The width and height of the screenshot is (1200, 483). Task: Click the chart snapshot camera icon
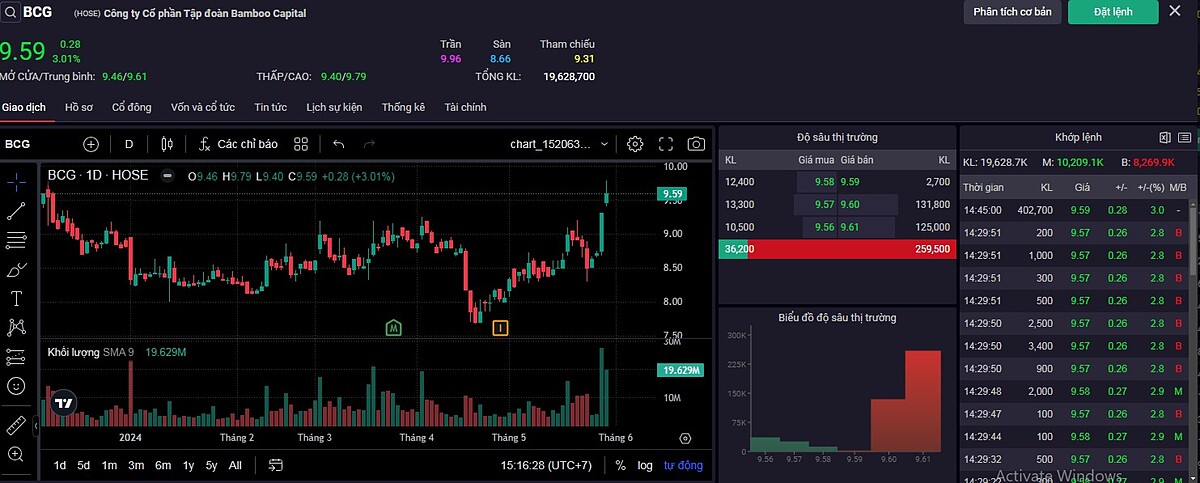pos(696,144)
